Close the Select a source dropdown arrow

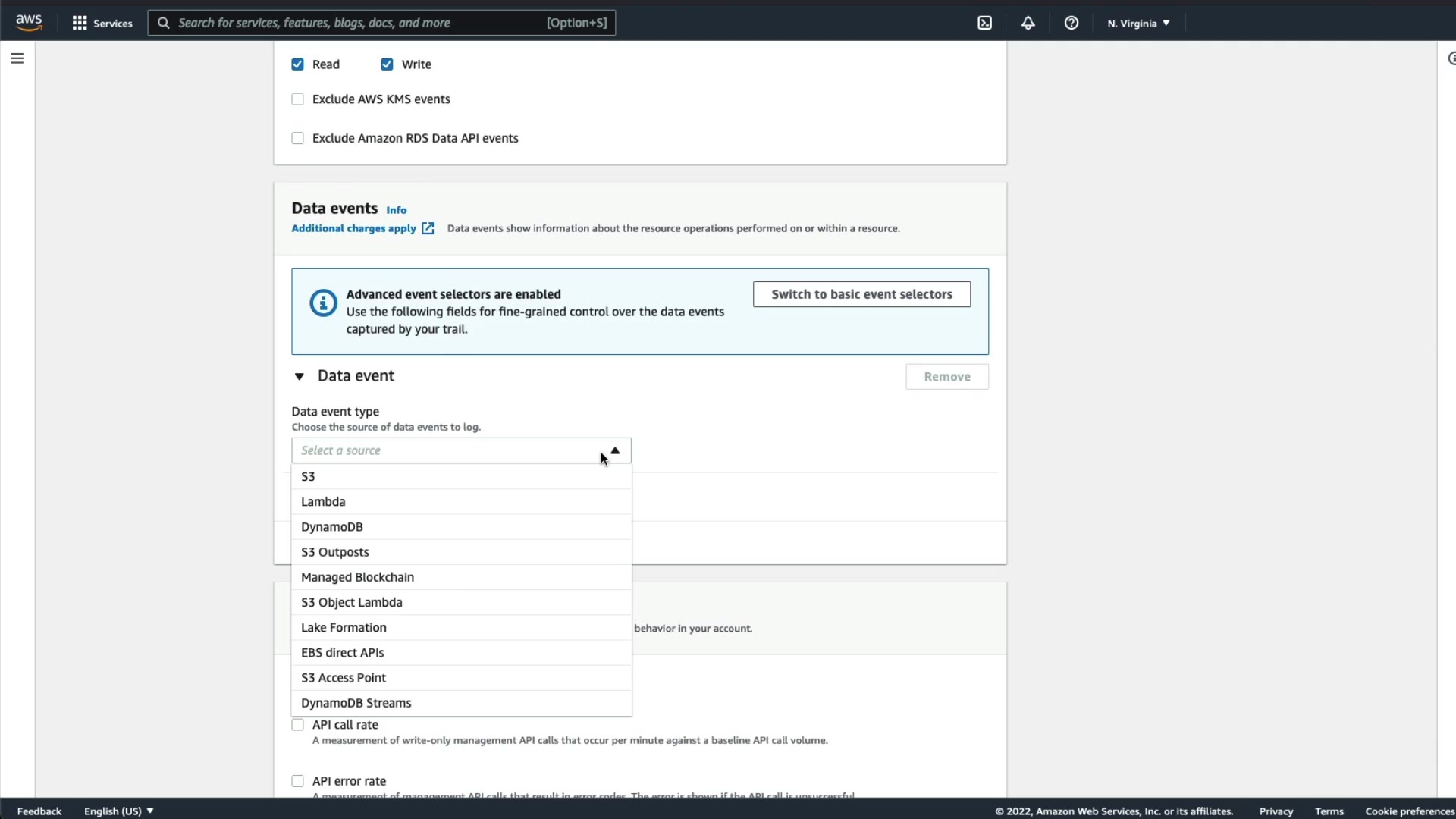tap(615, 450)
